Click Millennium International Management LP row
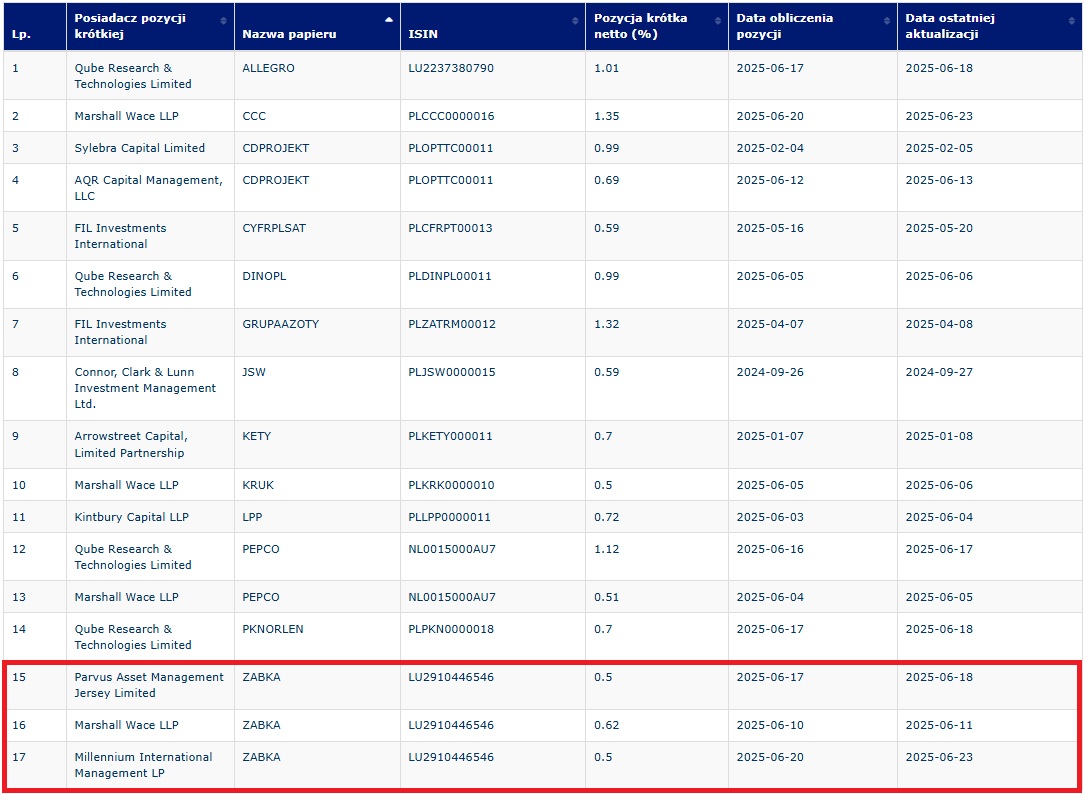 coord(143,765)
